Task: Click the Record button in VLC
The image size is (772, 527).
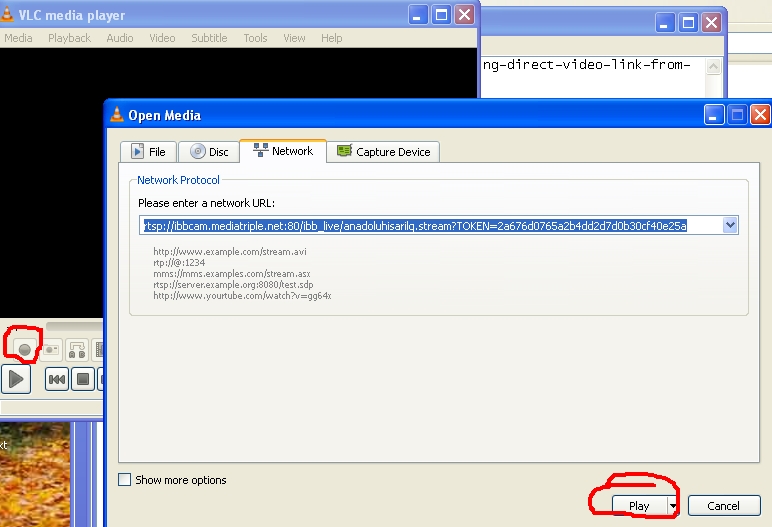Action: tap(25, 350)
